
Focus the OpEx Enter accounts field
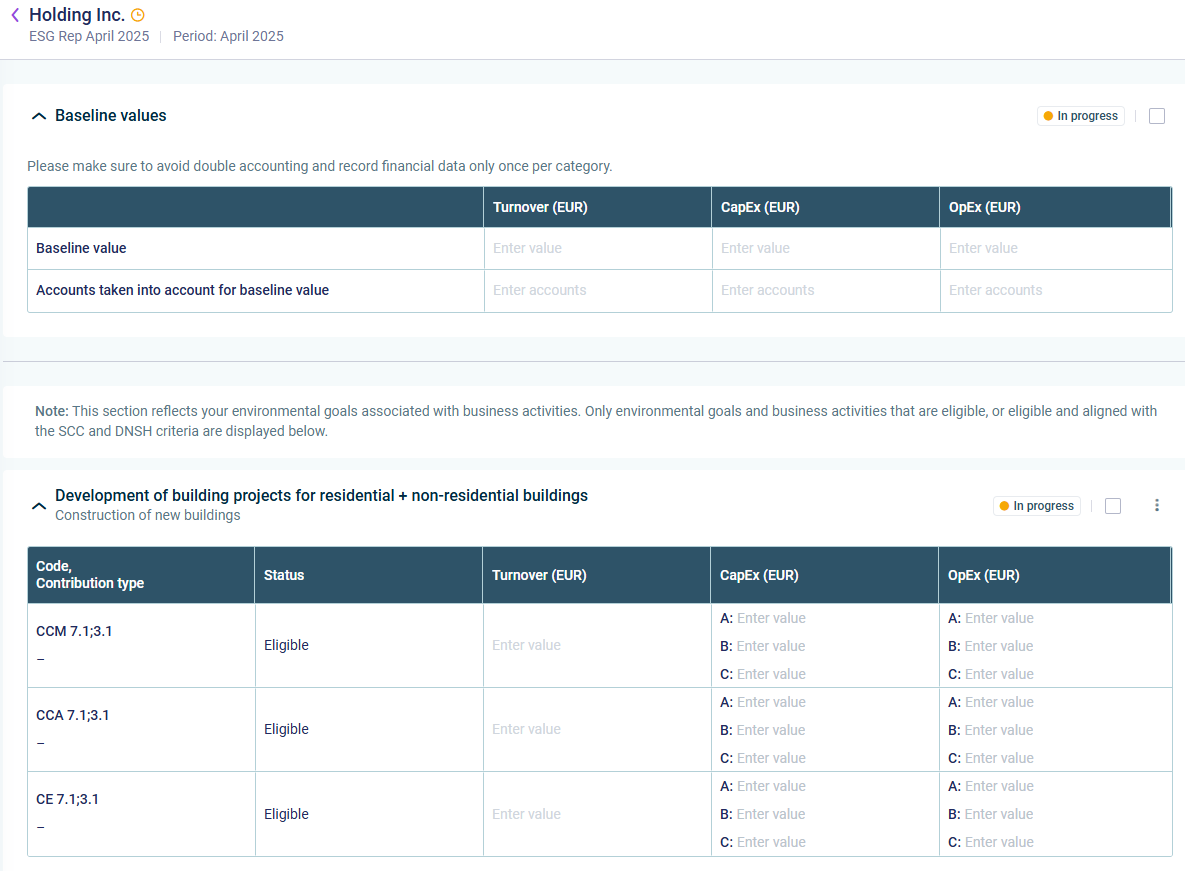1052,290
